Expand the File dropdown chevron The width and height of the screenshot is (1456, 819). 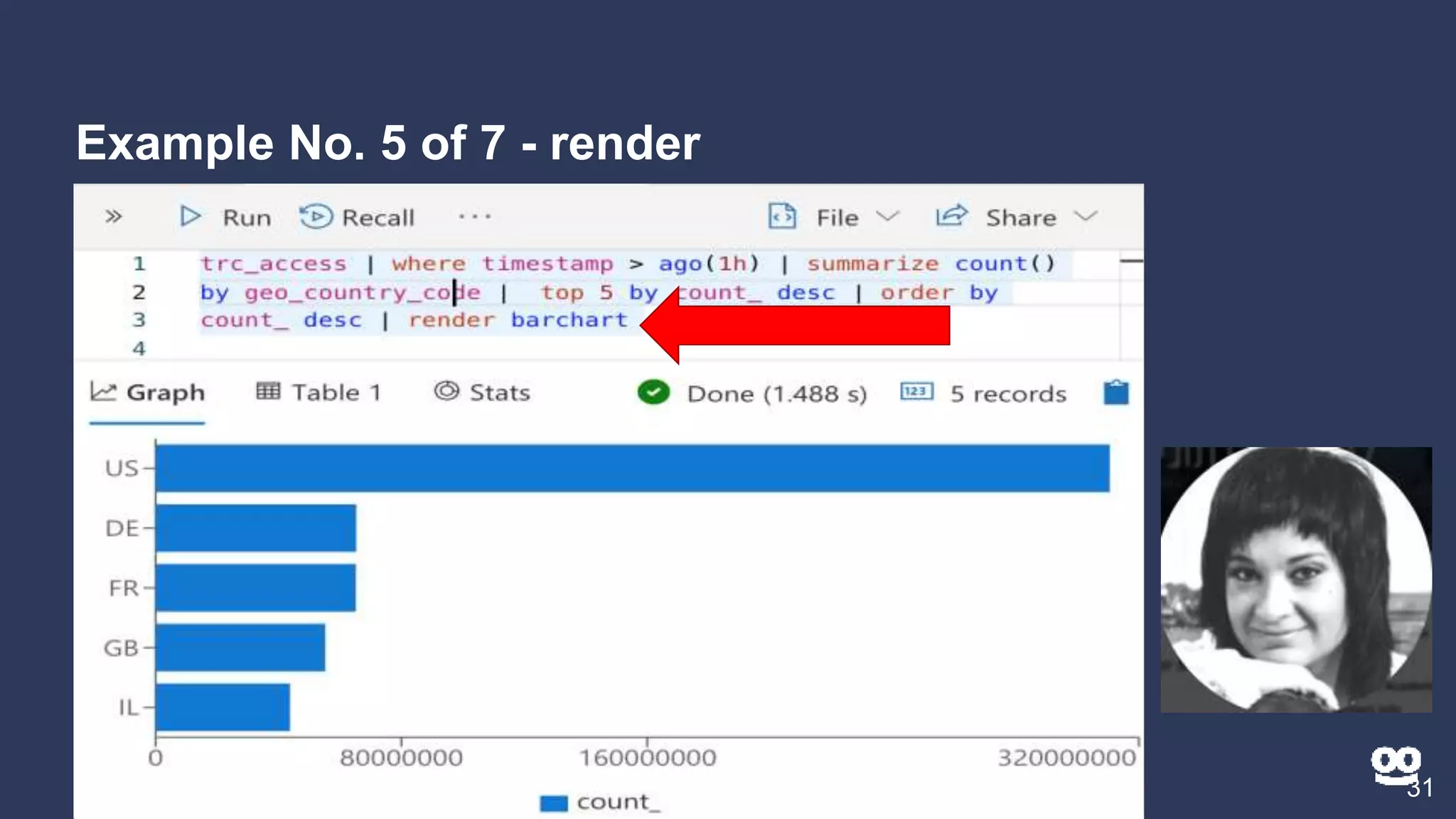pos(887,215)
